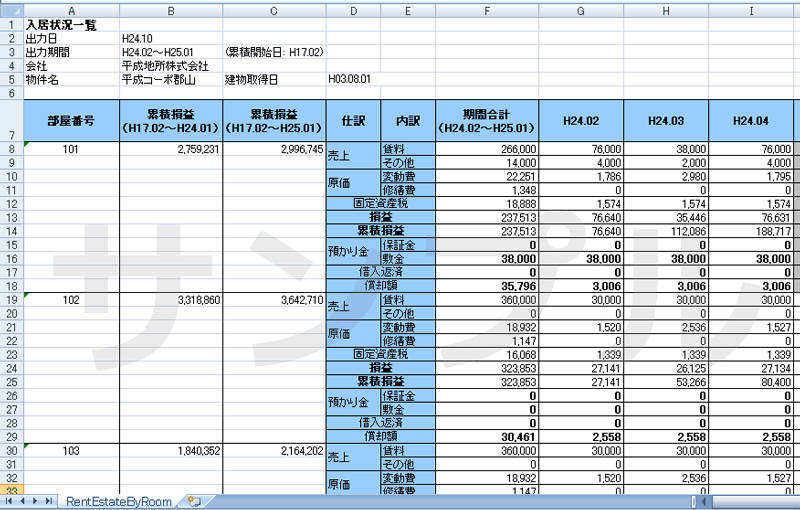Select room number 102 cell

70,299
